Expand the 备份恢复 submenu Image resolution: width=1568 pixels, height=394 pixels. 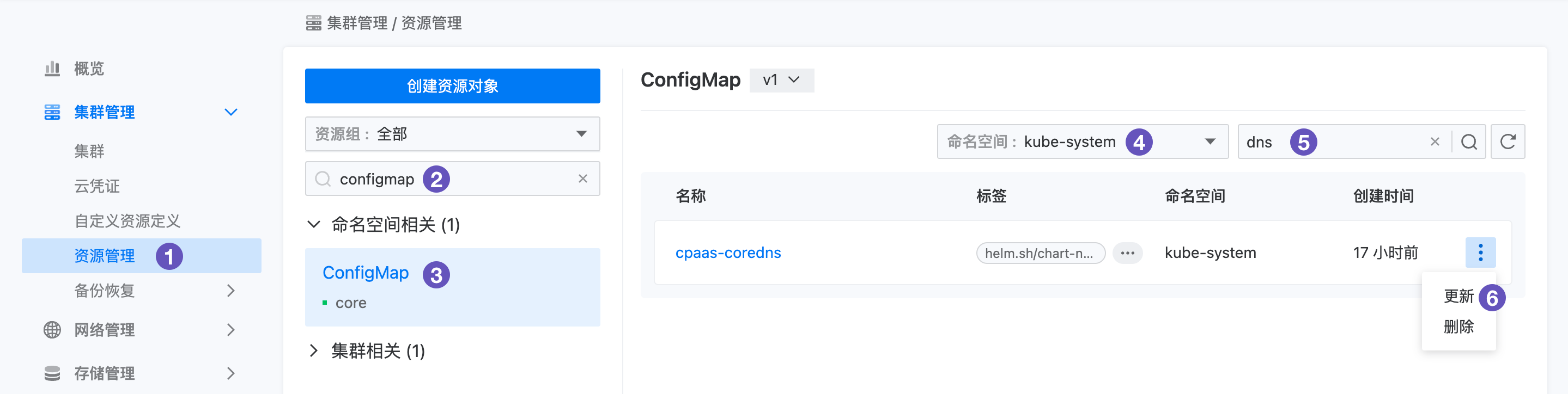[x=230, y=291]
